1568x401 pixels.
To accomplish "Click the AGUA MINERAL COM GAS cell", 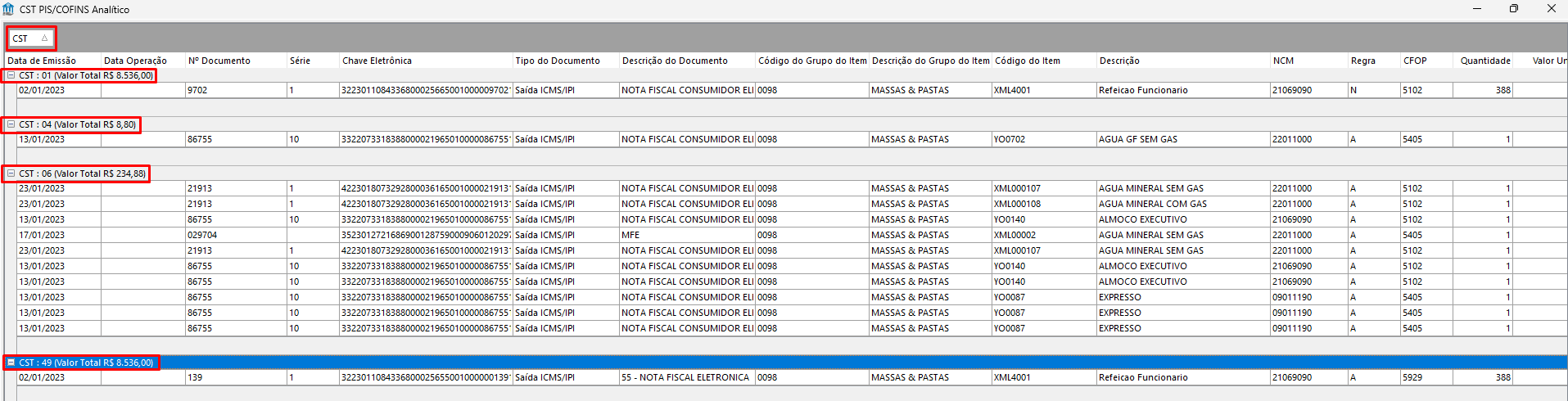I will point(1183,204).
